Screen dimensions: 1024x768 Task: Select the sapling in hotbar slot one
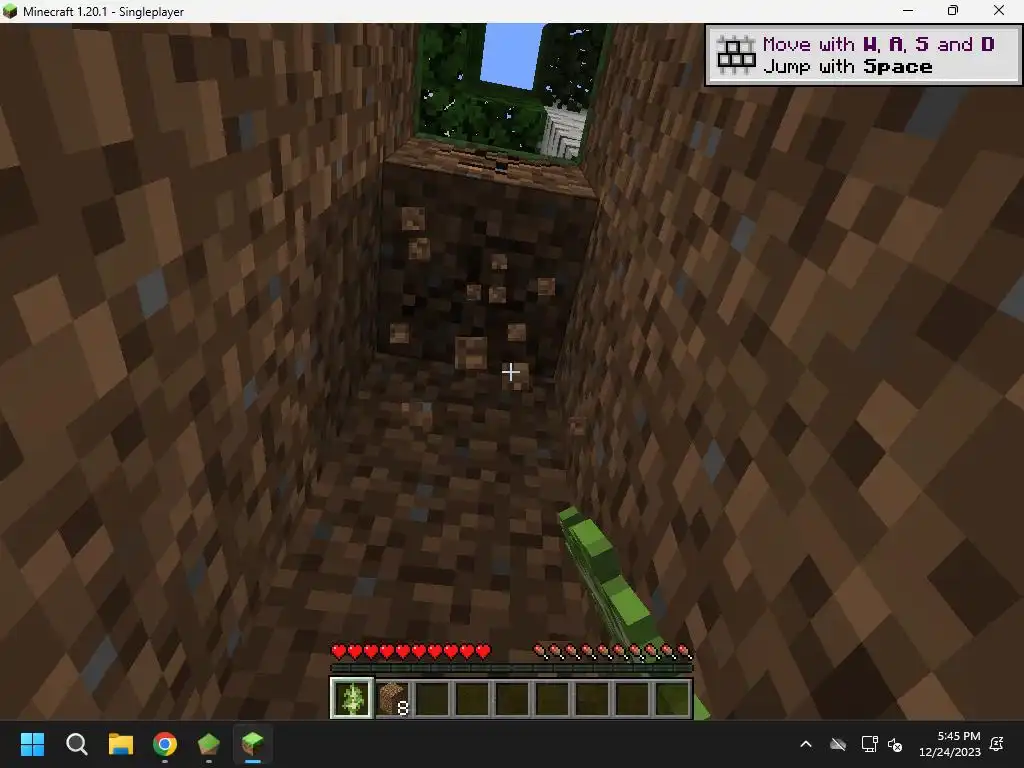(352, 698)
